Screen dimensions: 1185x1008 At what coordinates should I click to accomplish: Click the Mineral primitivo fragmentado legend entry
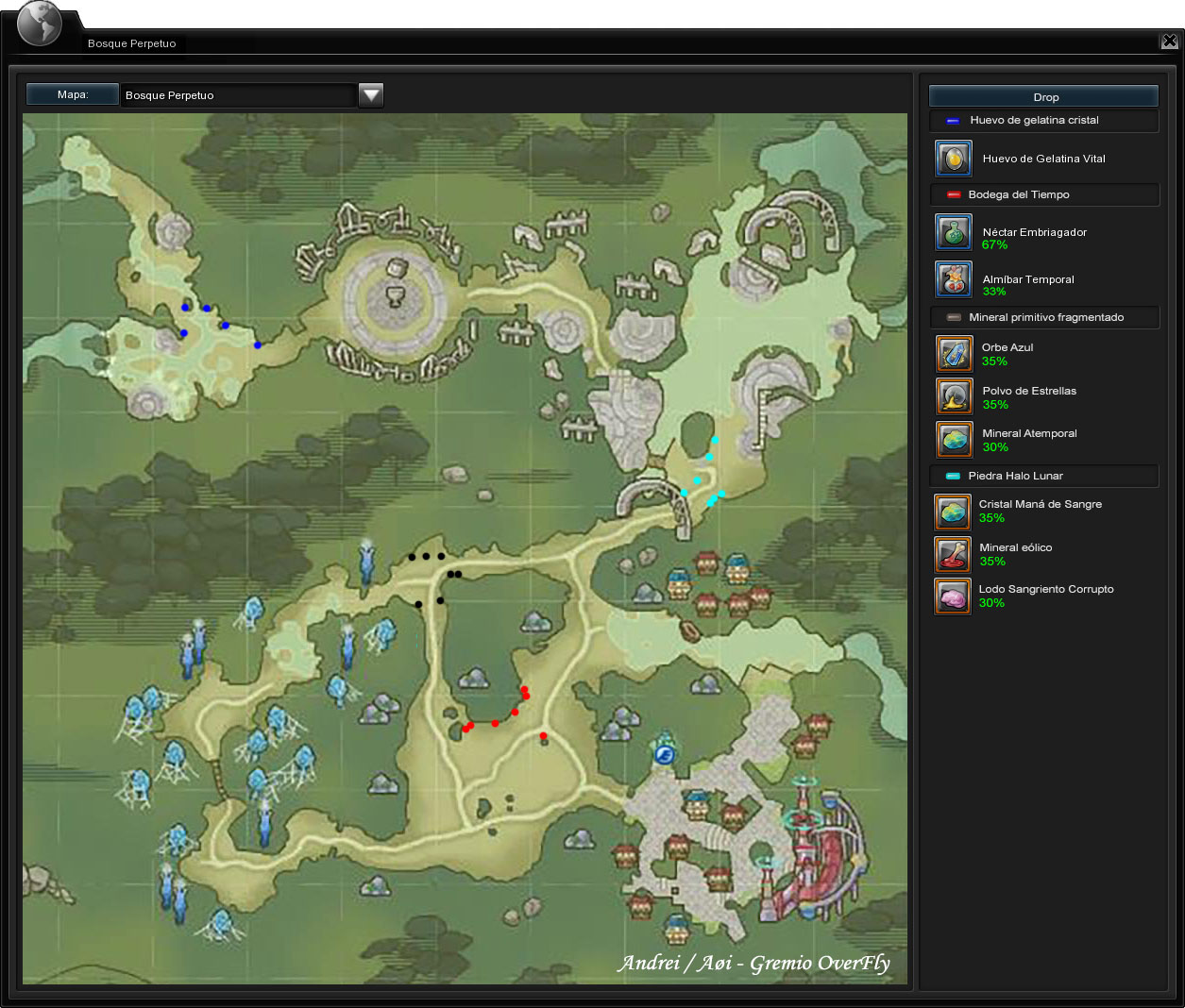(1043, 317)
